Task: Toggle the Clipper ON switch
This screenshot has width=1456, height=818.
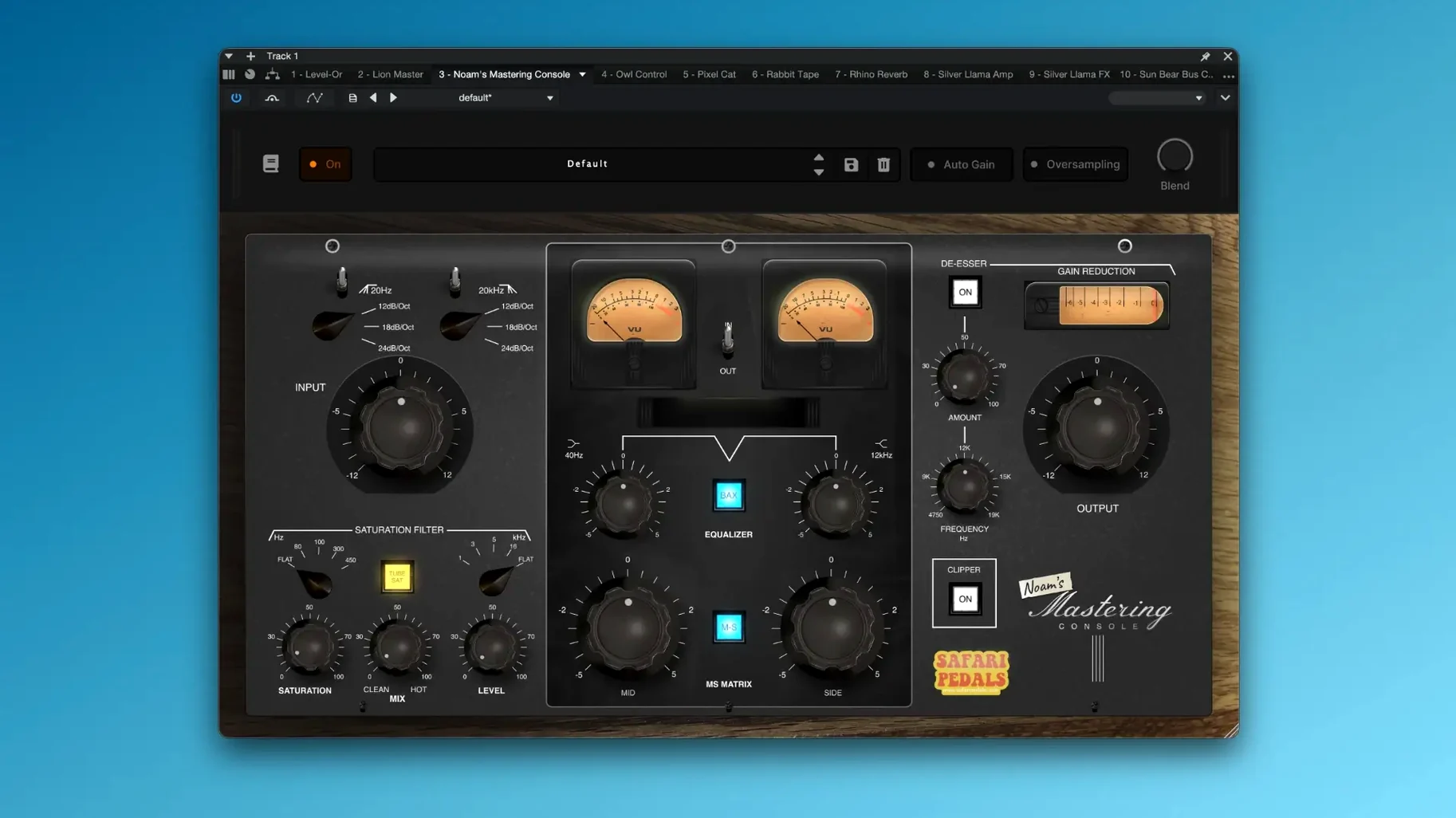Action: point(965,600)
